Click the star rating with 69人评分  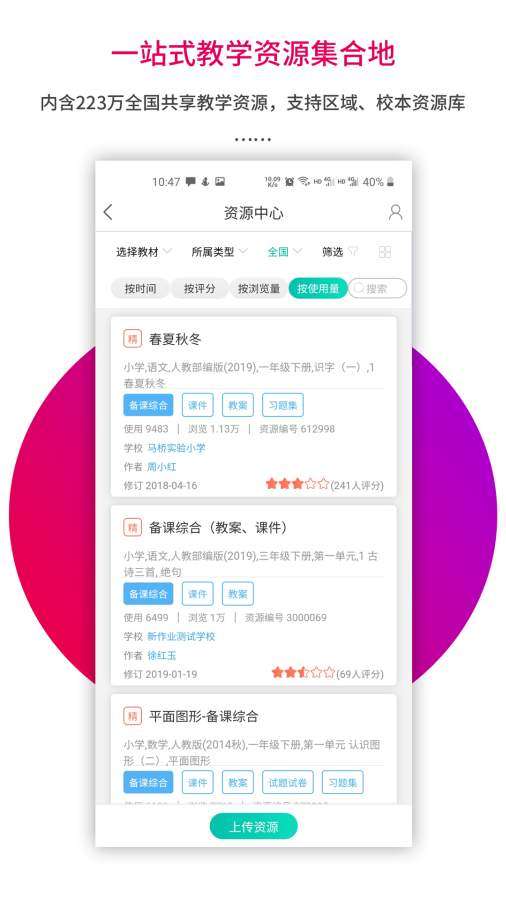pos(303,672)
